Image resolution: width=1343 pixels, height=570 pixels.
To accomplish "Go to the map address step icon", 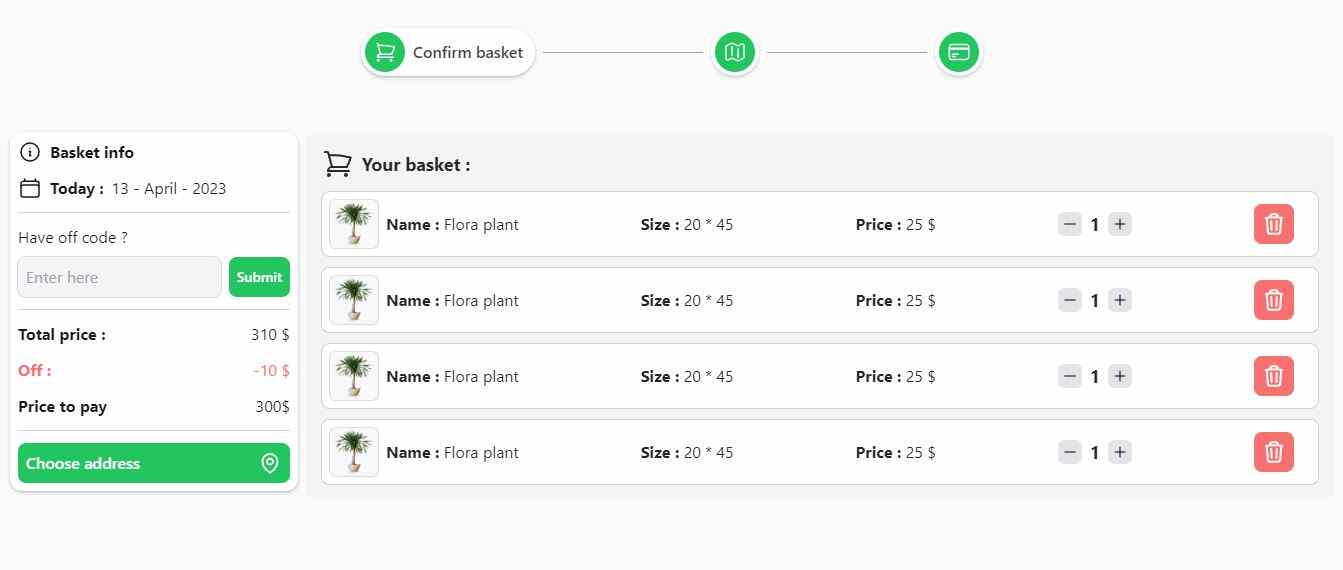I will [x=735, y=52].
